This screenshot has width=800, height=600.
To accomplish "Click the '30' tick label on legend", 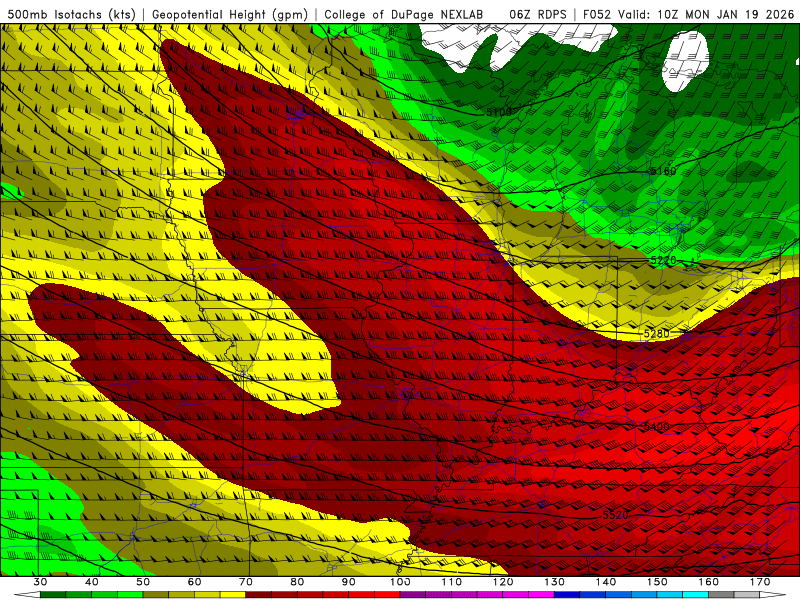I will click(x=40, y=582).
